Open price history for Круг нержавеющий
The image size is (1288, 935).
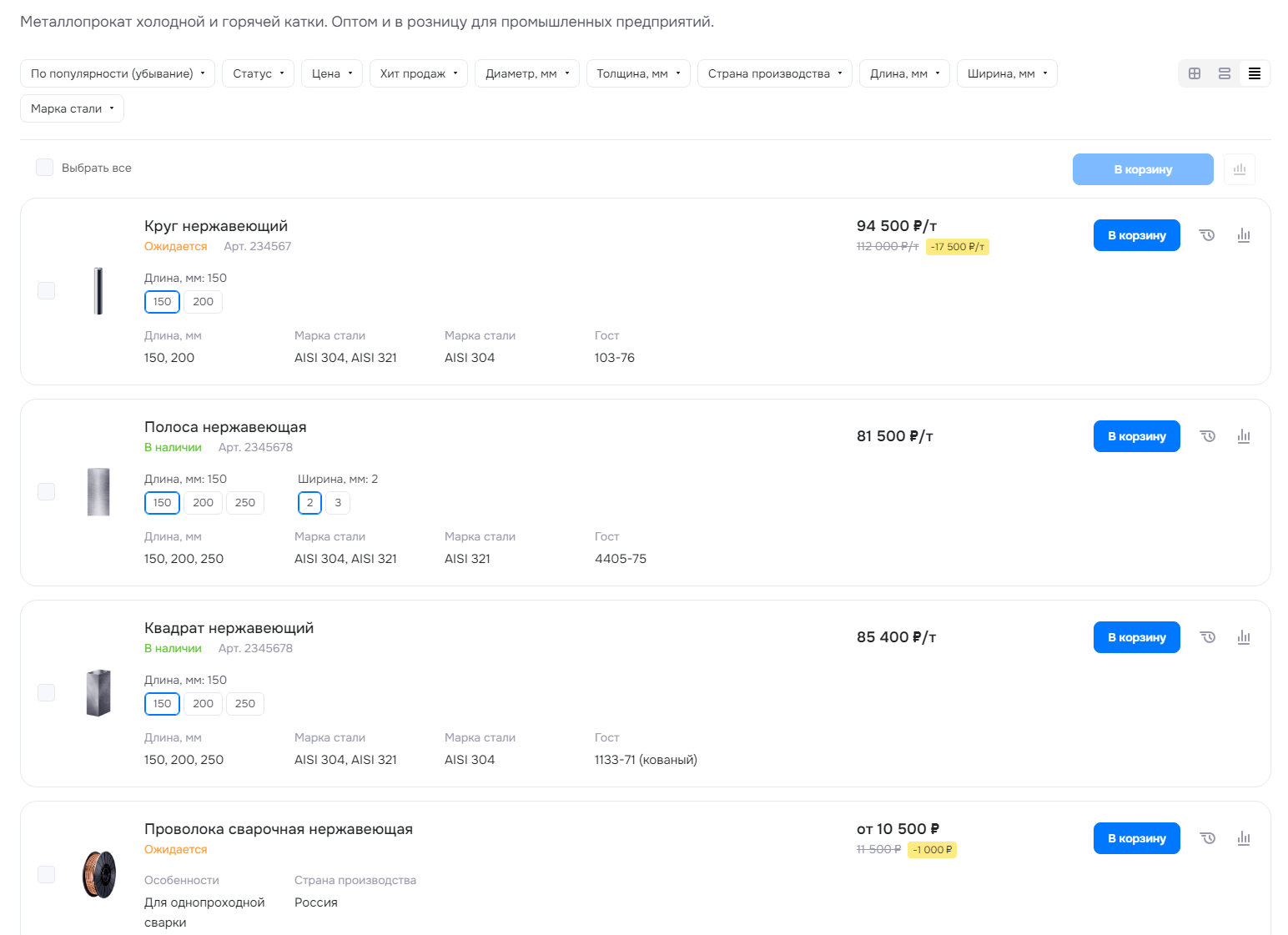(x=1207, y=235)
